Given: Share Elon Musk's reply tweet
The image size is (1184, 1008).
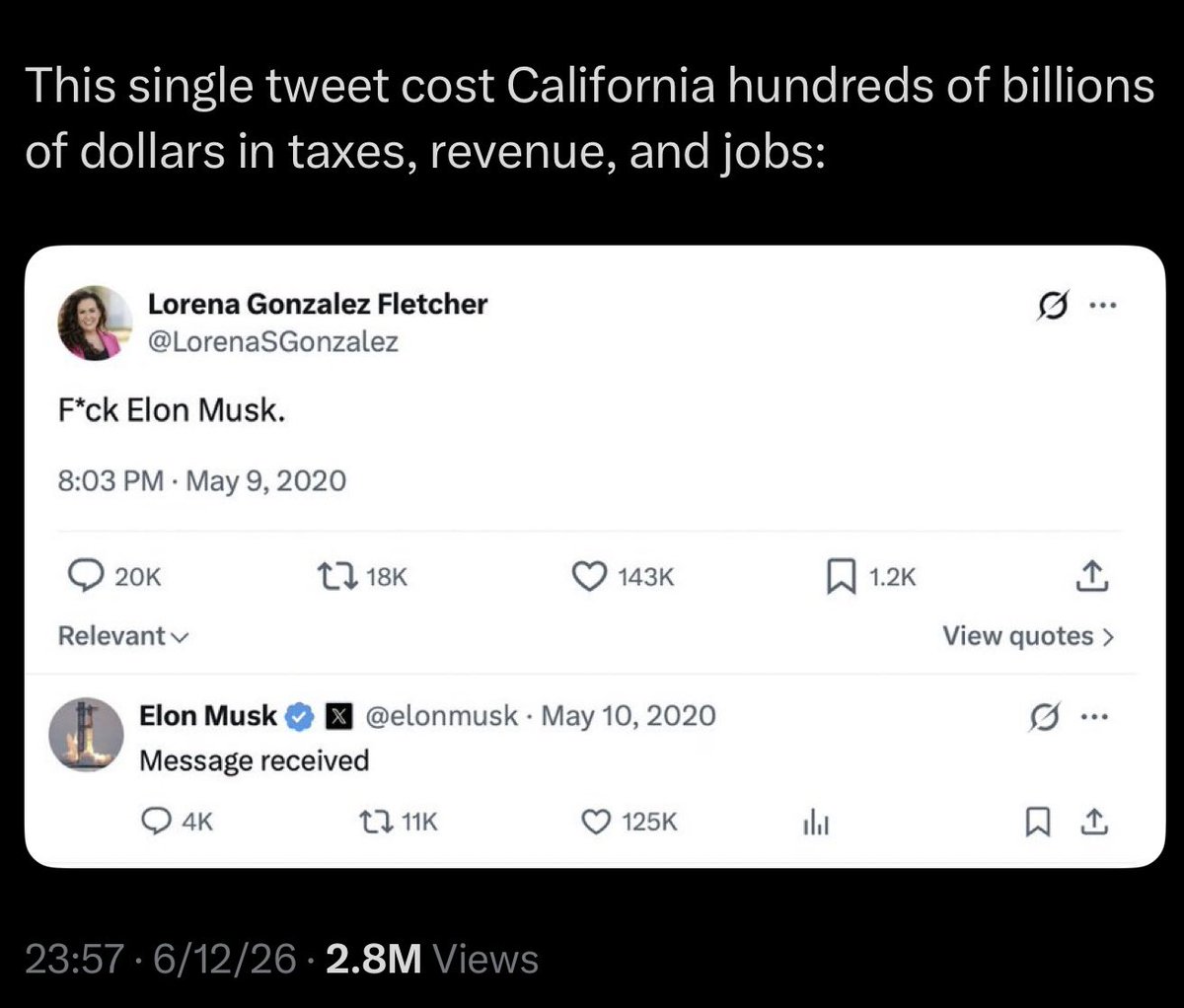Looking at the screenshot, I should pos(1093,821).
